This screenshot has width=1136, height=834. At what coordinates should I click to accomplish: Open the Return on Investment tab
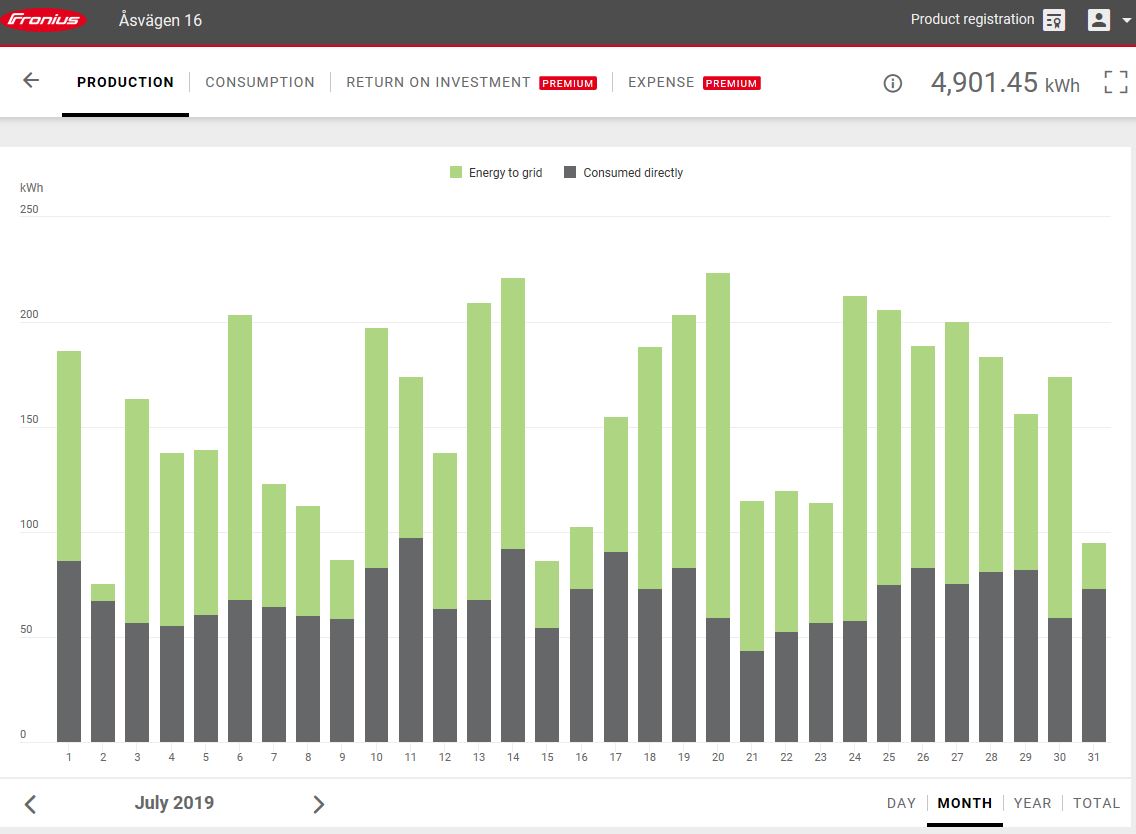point(438,82)
